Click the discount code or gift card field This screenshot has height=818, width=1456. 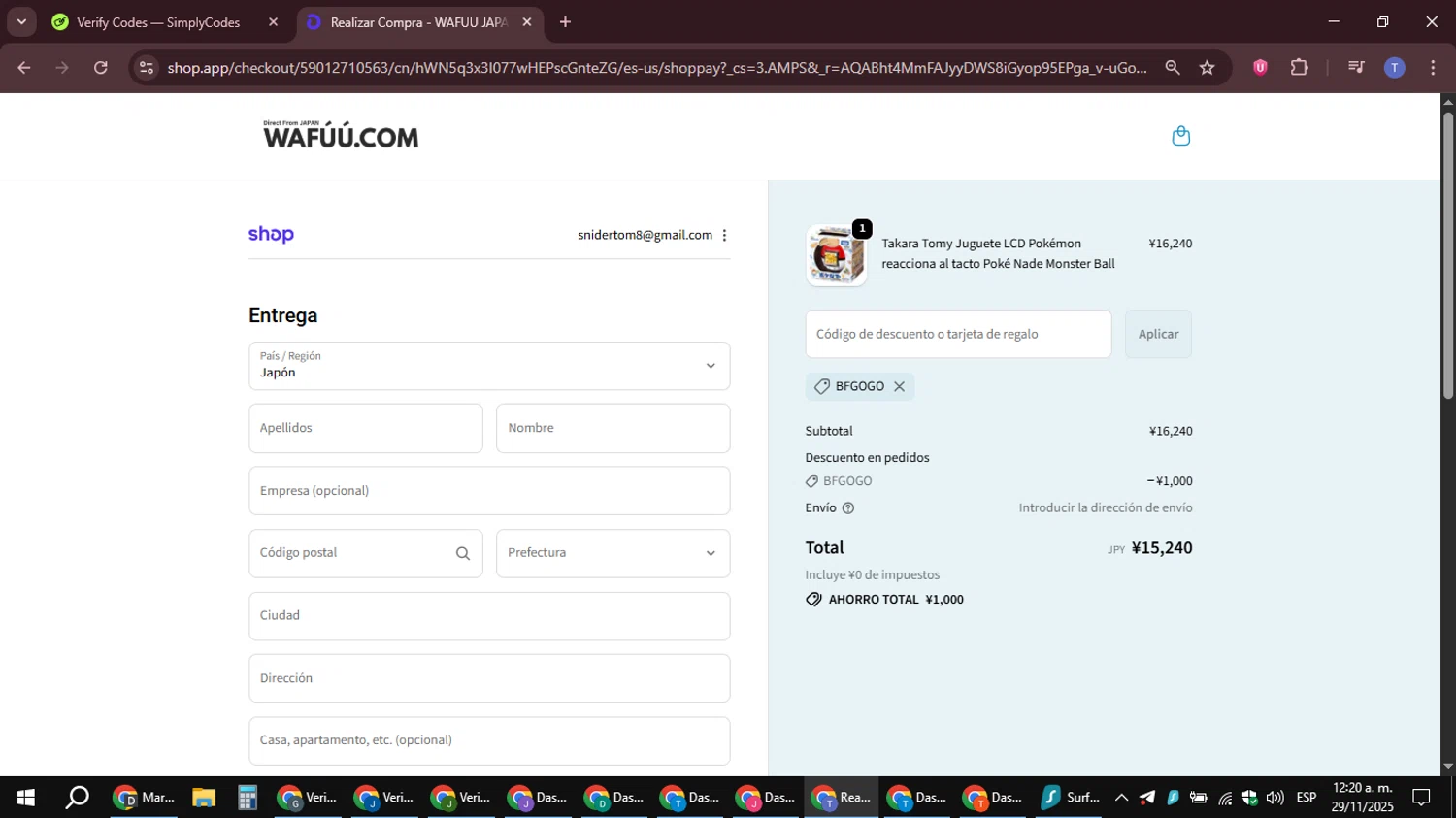tap(958, 334)
